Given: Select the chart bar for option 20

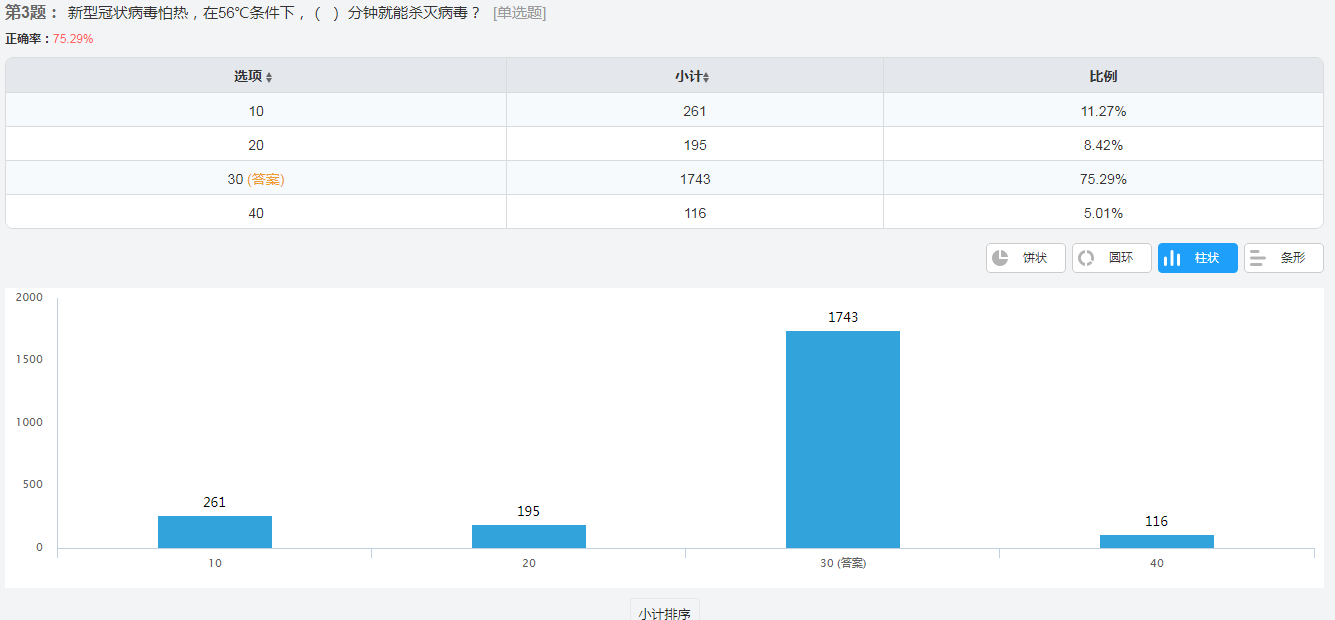Looking at the screenshot, I should click(x=528, y=536).
